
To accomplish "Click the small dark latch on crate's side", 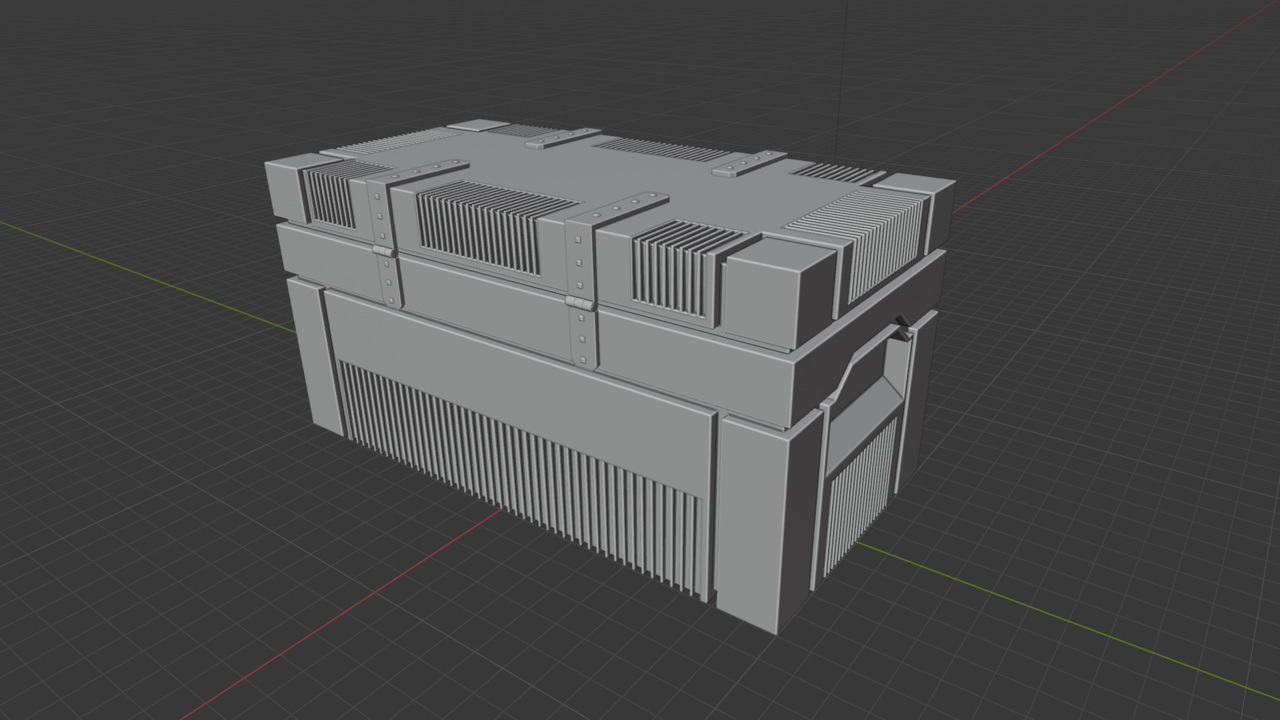I will tap(904, 328).
